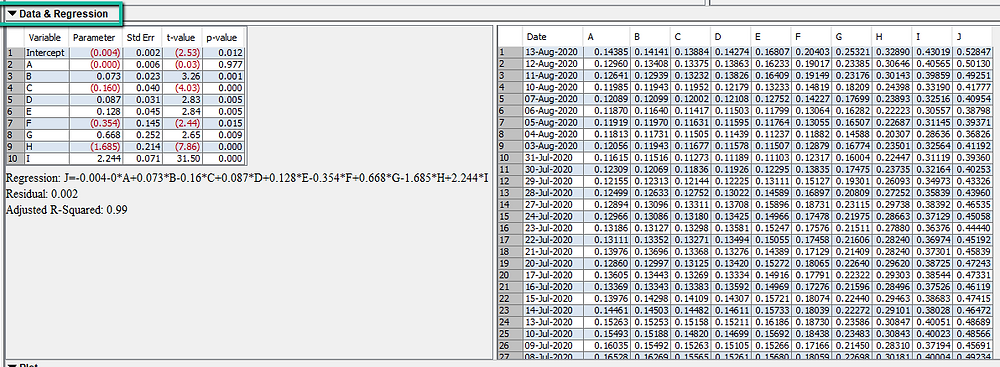Click the regression equation text
The height and width of the screenshot is (367, 1000).
coord(247,177)
